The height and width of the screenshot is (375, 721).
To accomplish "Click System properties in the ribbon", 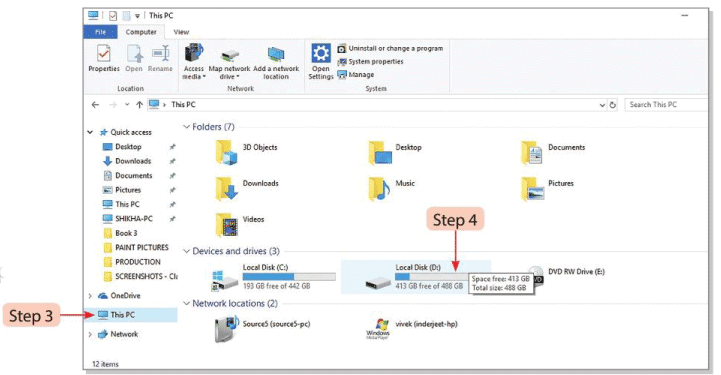I will coord(371,62).
